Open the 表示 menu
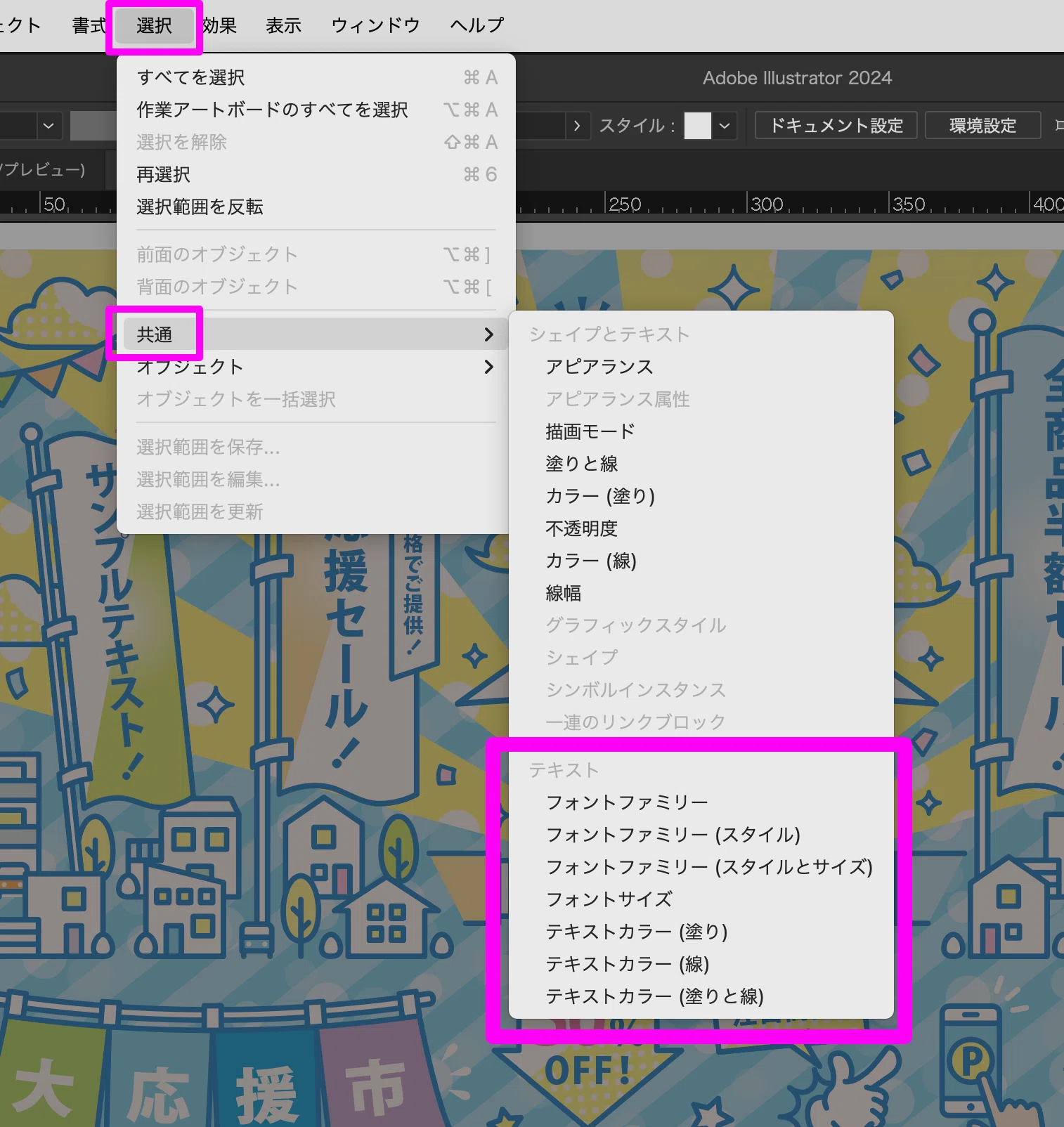The width and height of the screenshot is (1064, 1127). pos(283,26)
